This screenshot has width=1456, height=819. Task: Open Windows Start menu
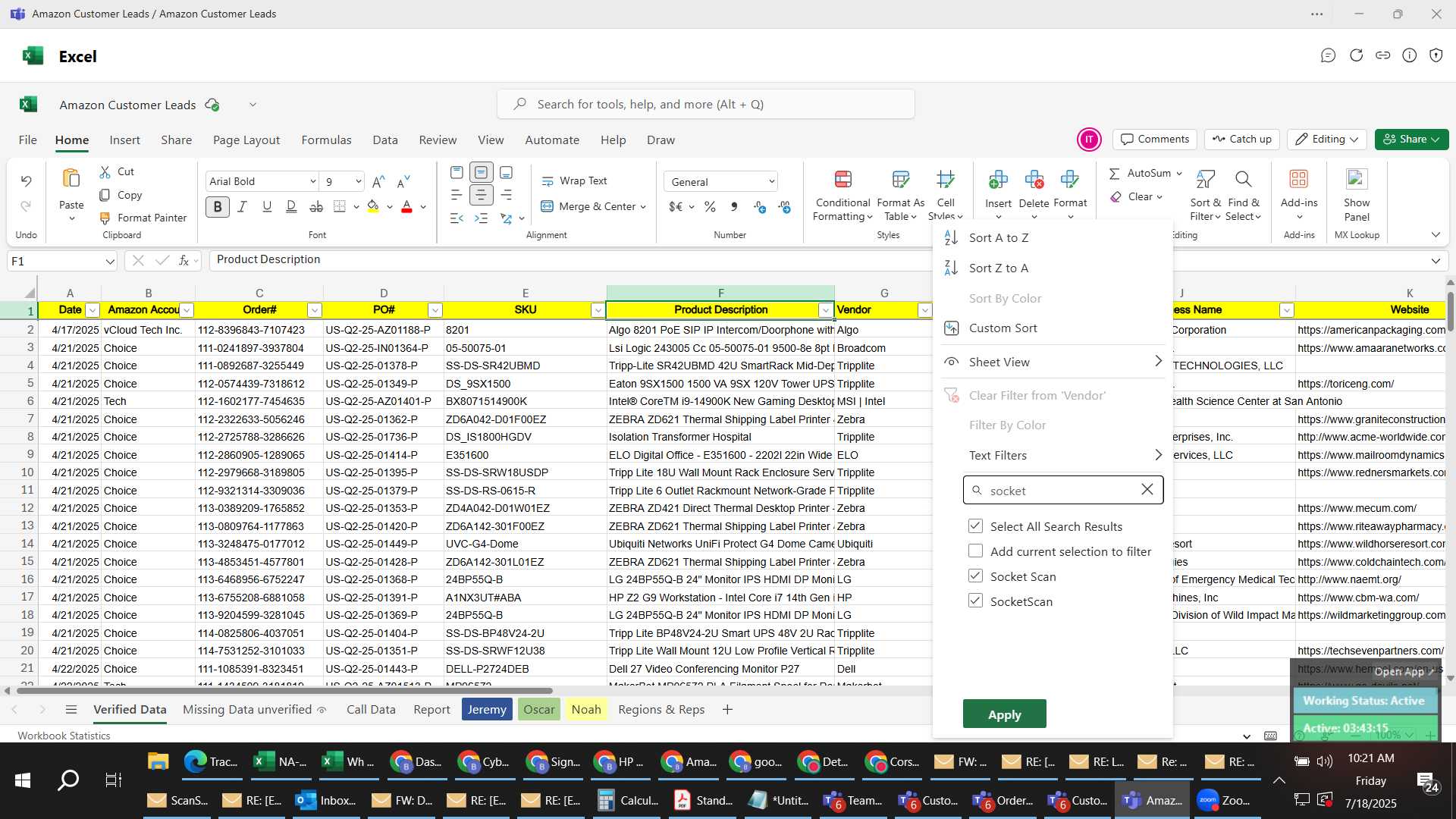(23, 780)
